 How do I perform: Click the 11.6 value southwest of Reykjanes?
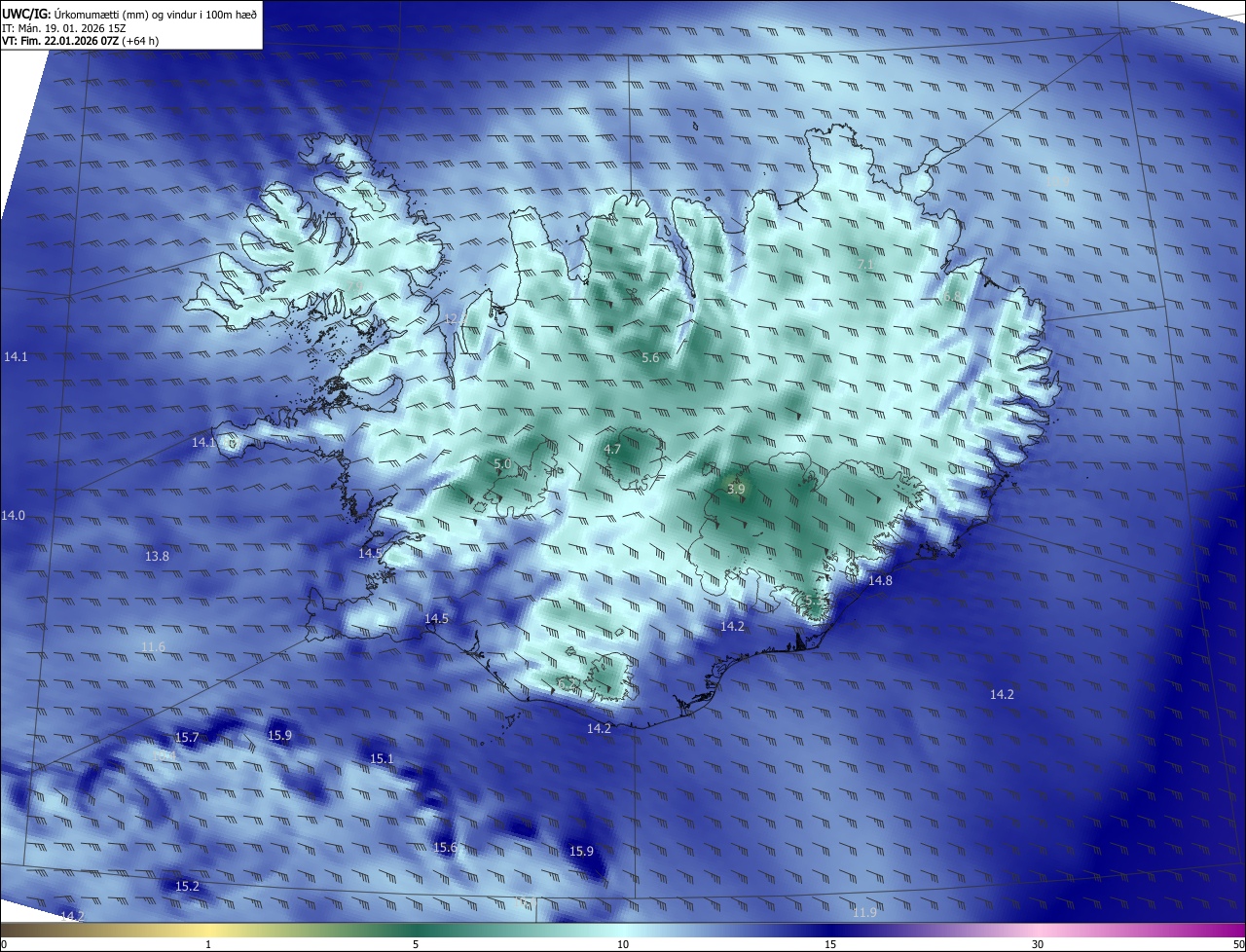click(154, 647)
